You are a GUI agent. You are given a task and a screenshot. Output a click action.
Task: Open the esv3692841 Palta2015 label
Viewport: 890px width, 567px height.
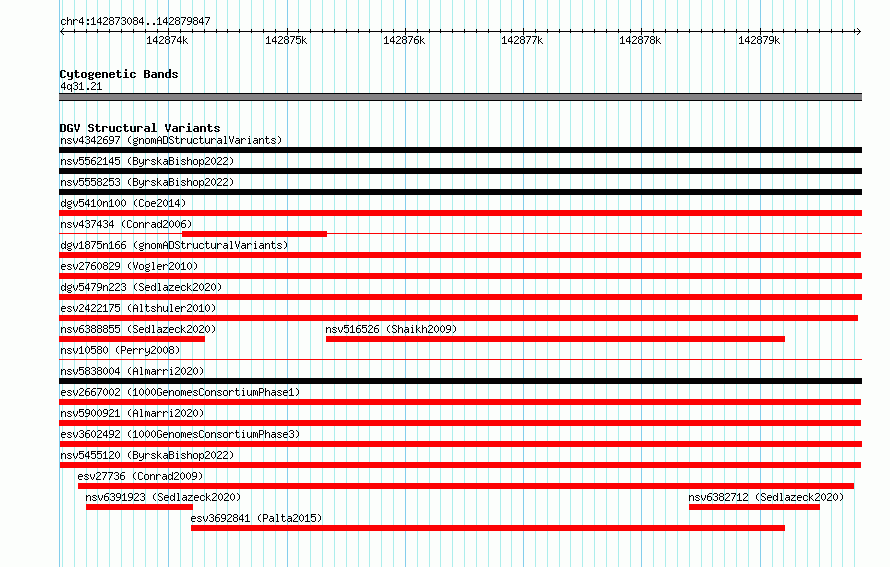point(256,518)
